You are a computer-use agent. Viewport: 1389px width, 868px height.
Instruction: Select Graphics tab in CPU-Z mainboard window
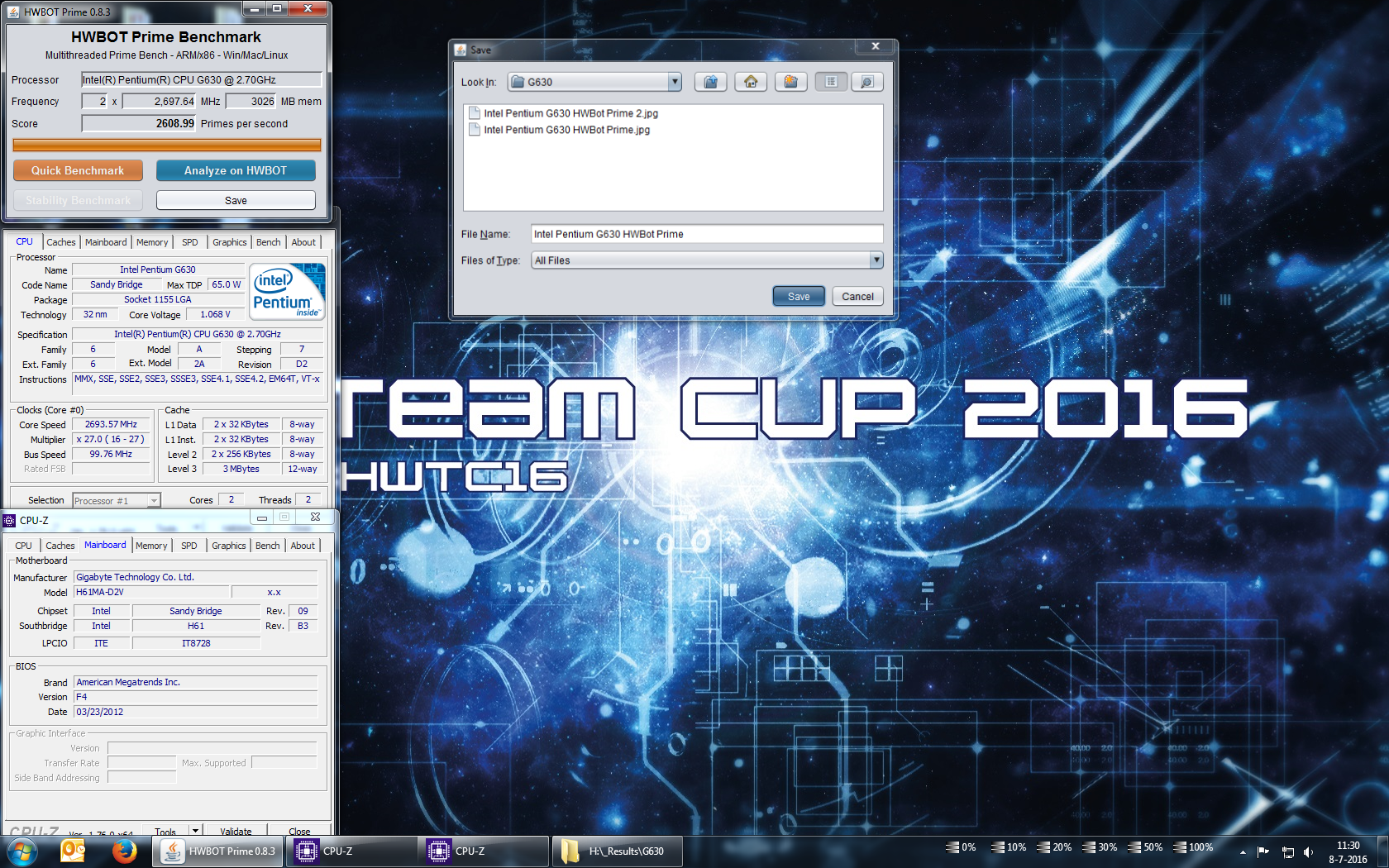(229, 546)
